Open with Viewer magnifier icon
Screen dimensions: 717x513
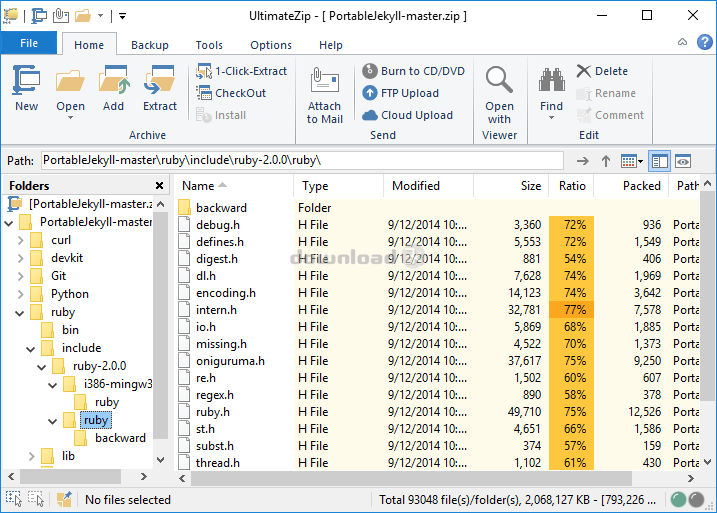click(x=499, y=80)
